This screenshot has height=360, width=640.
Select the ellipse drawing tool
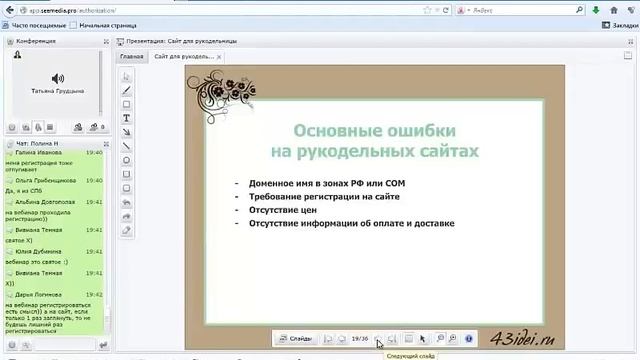[127, 160]
